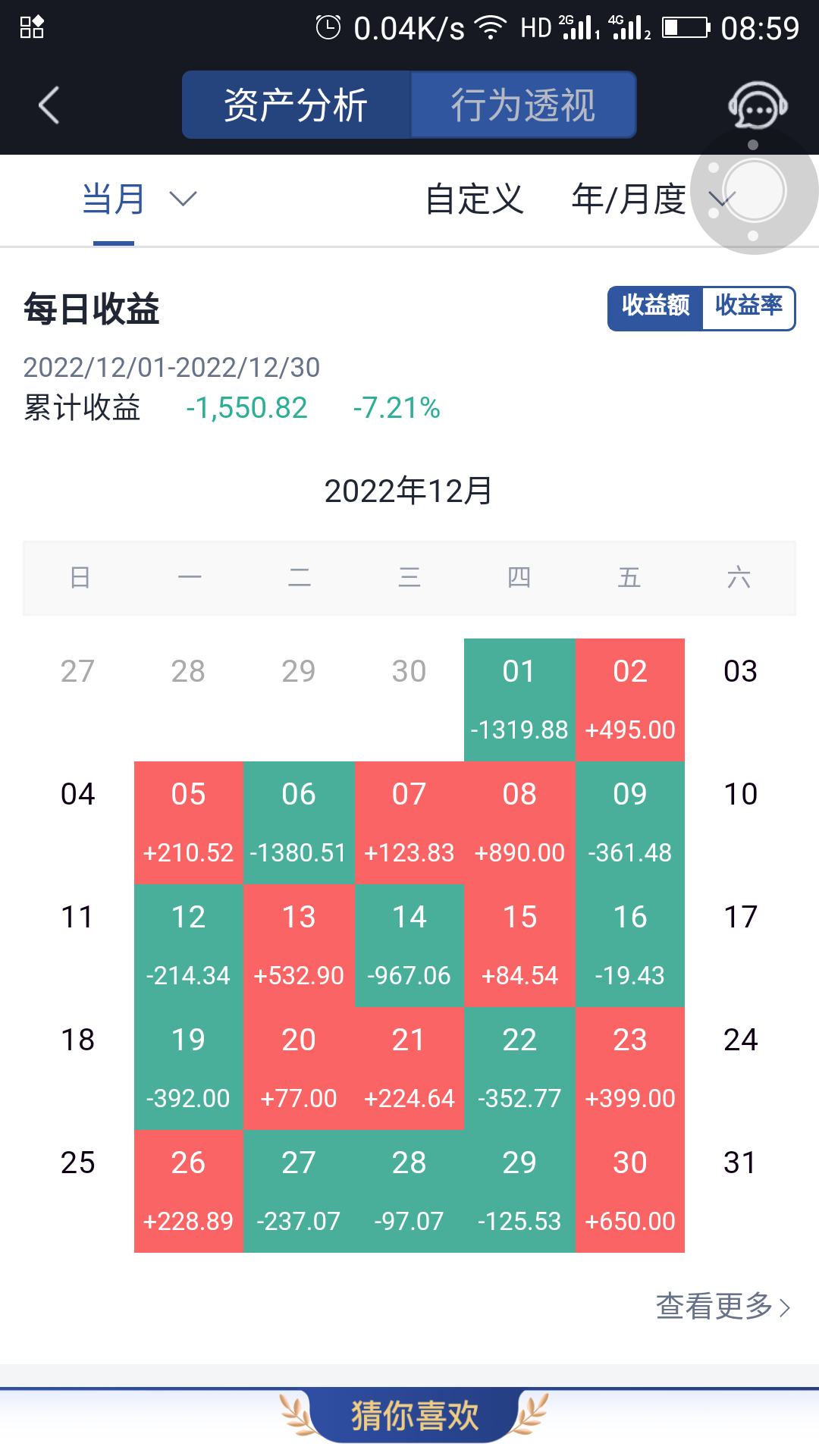Screen dimensions: 819x1456
Task: Open the customer service headset icon
Action: (758, 105)
